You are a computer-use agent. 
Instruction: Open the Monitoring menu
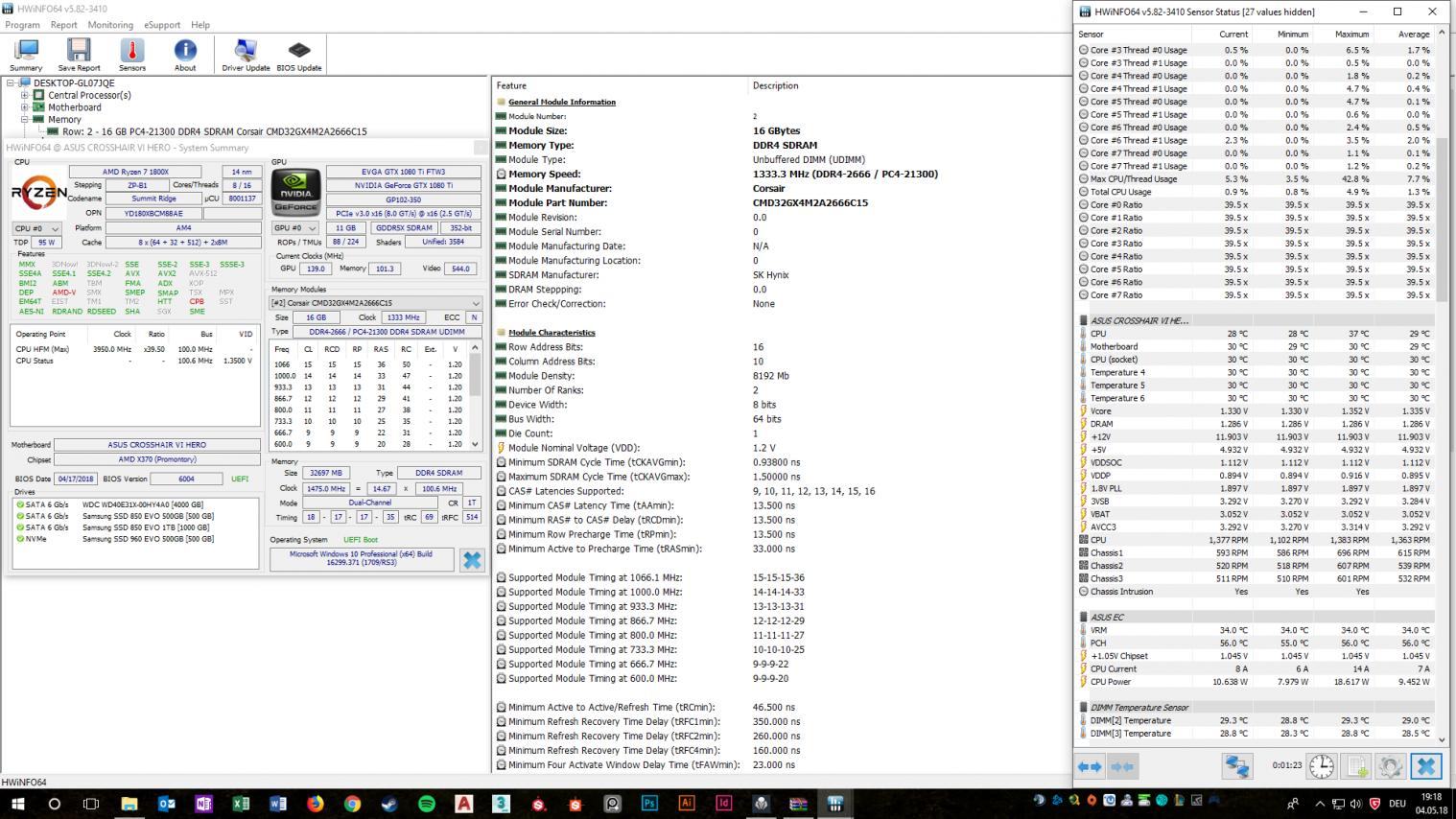(x=110, y=25)
